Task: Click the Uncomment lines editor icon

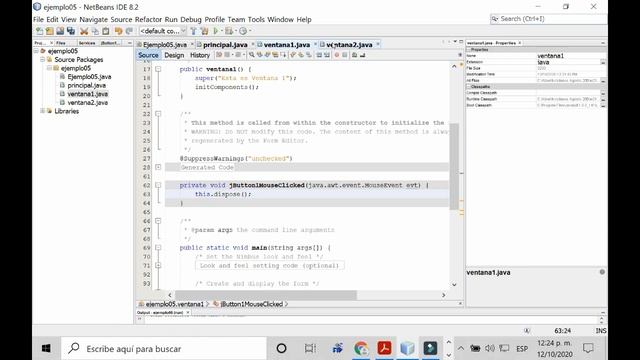Action: point(362,55)
